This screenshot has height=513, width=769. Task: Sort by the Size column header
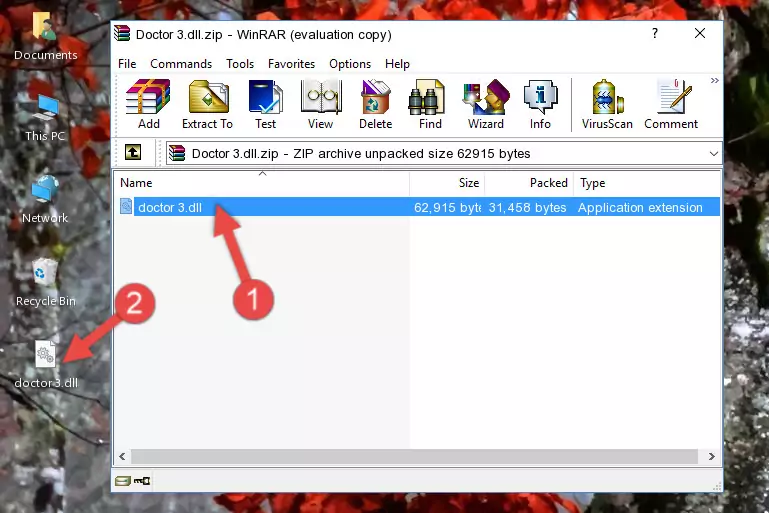(x=447, y=183)
